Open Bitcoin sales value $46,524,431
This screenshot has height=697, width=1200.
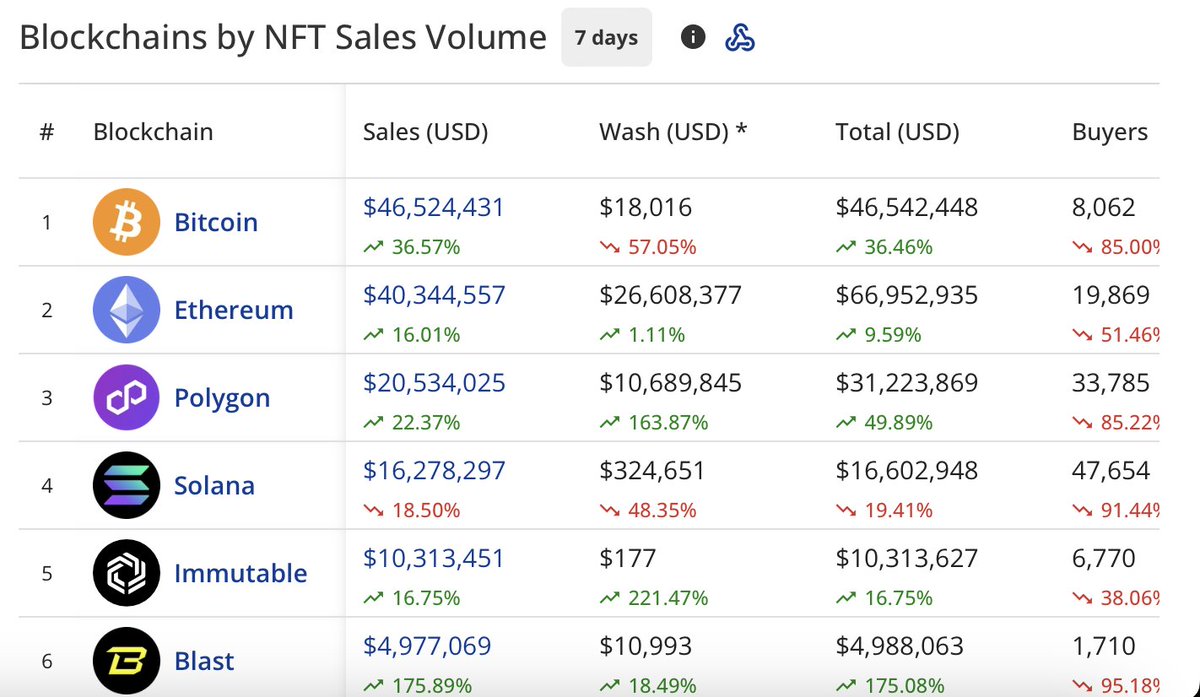coord(434,207)
